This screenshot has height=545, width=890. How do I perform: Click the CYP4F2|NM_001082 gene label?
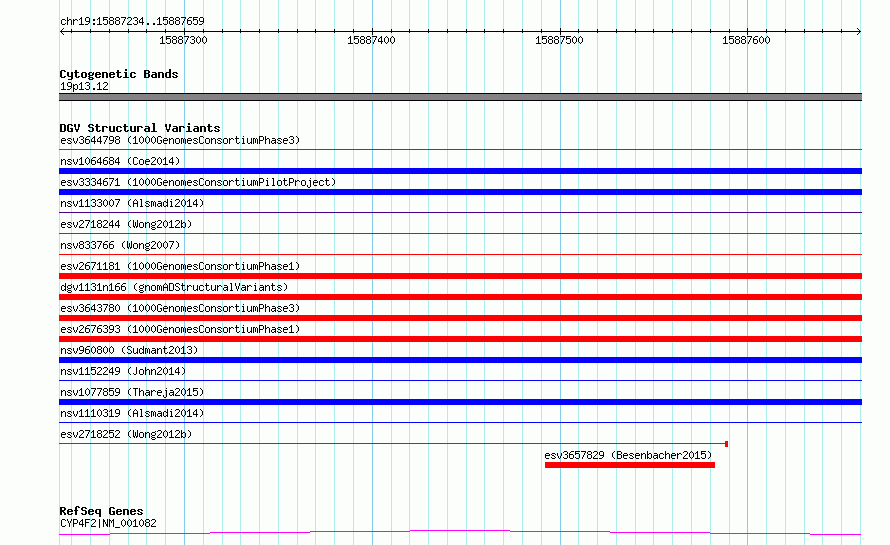pyautogui.click(x=108, y=523)
